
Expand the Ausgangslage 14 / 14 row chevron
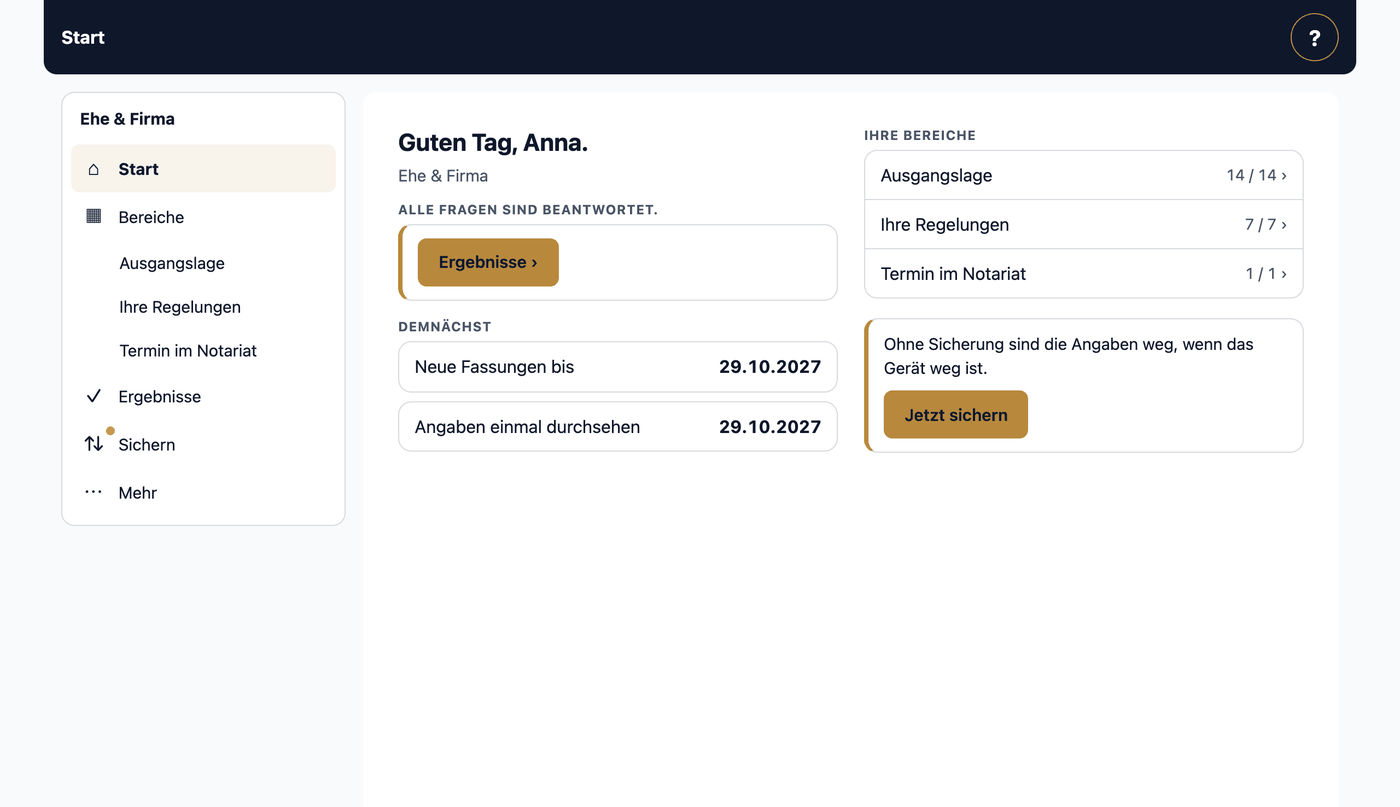point(1284,175)
